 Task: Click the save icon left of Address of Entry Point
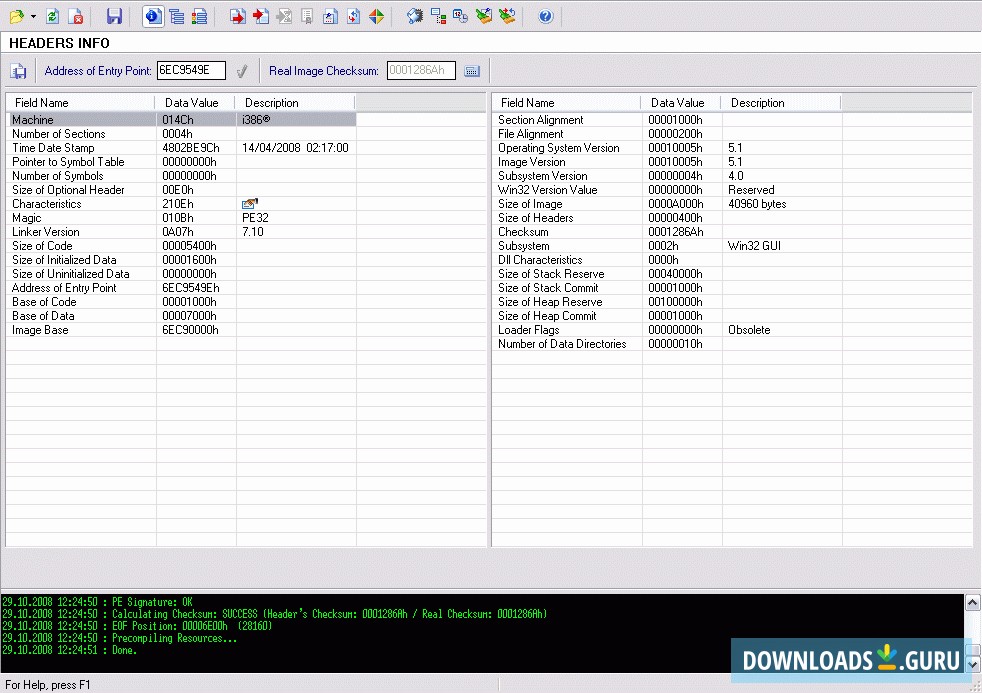pos(18,71)
